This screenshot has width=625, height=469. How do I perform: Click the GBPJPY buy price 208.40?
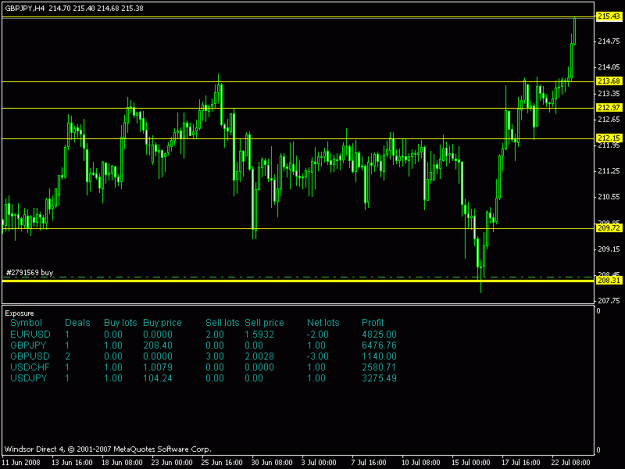(158, 345)
